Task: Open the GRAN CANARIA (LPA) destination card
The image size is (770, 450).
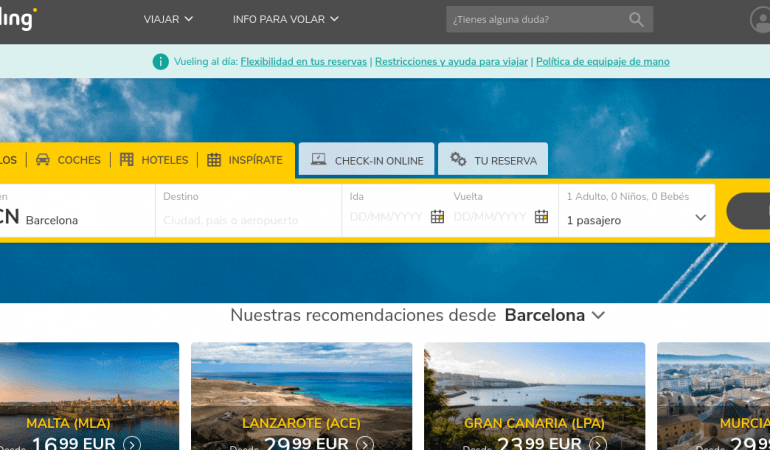Action: coord(534,396)
